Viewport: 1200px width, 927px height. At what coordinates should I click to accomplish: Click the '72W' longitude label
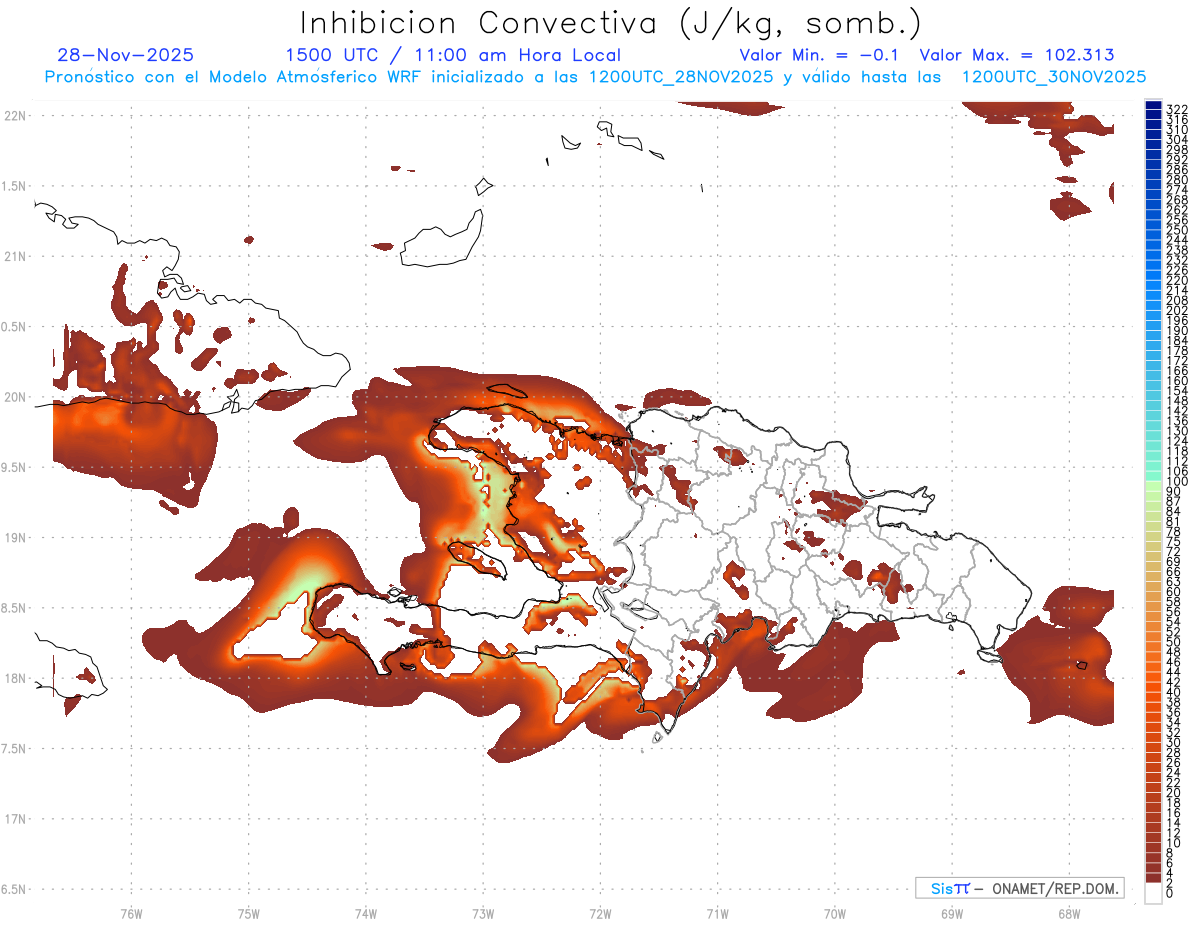click(600, 912)
